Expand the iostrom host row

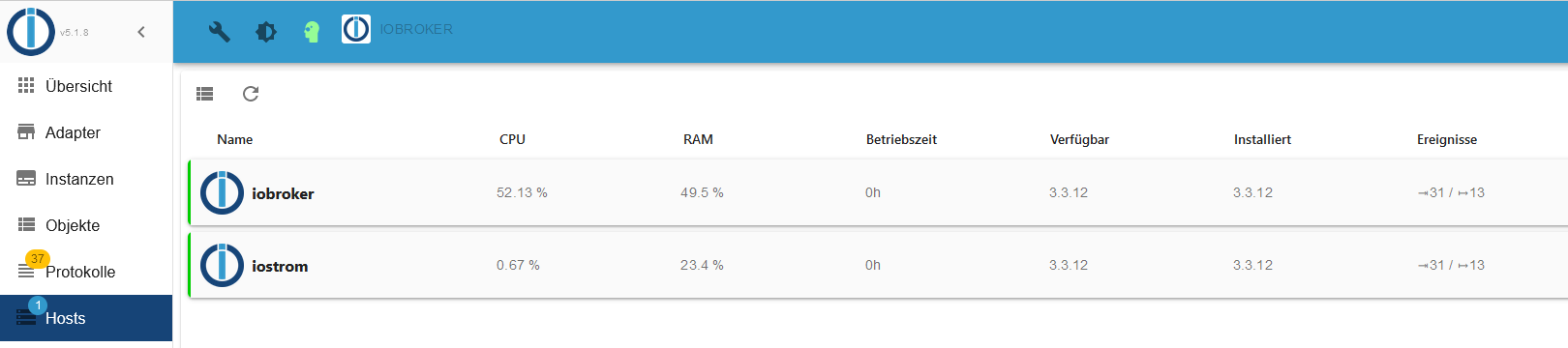click(x=878, y=265)
